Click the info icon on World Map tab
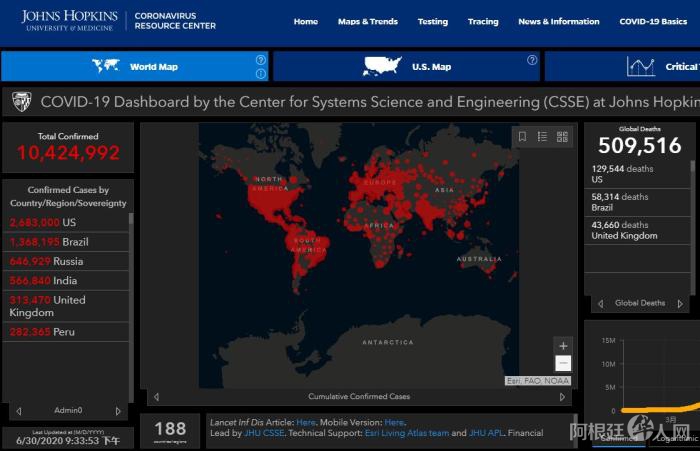Viewport: 700px width, 451px height. pos(261,73)
